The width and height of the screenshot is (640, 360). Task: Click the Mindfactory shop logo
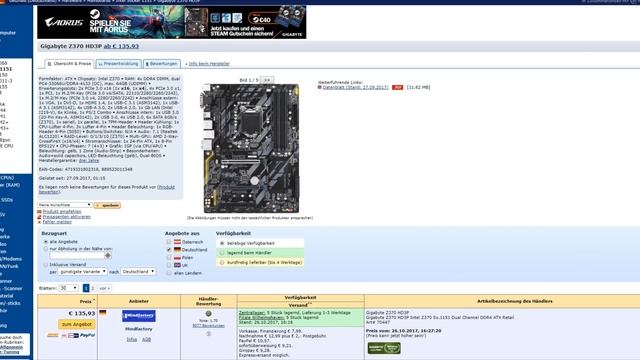[x=139, y=316]
